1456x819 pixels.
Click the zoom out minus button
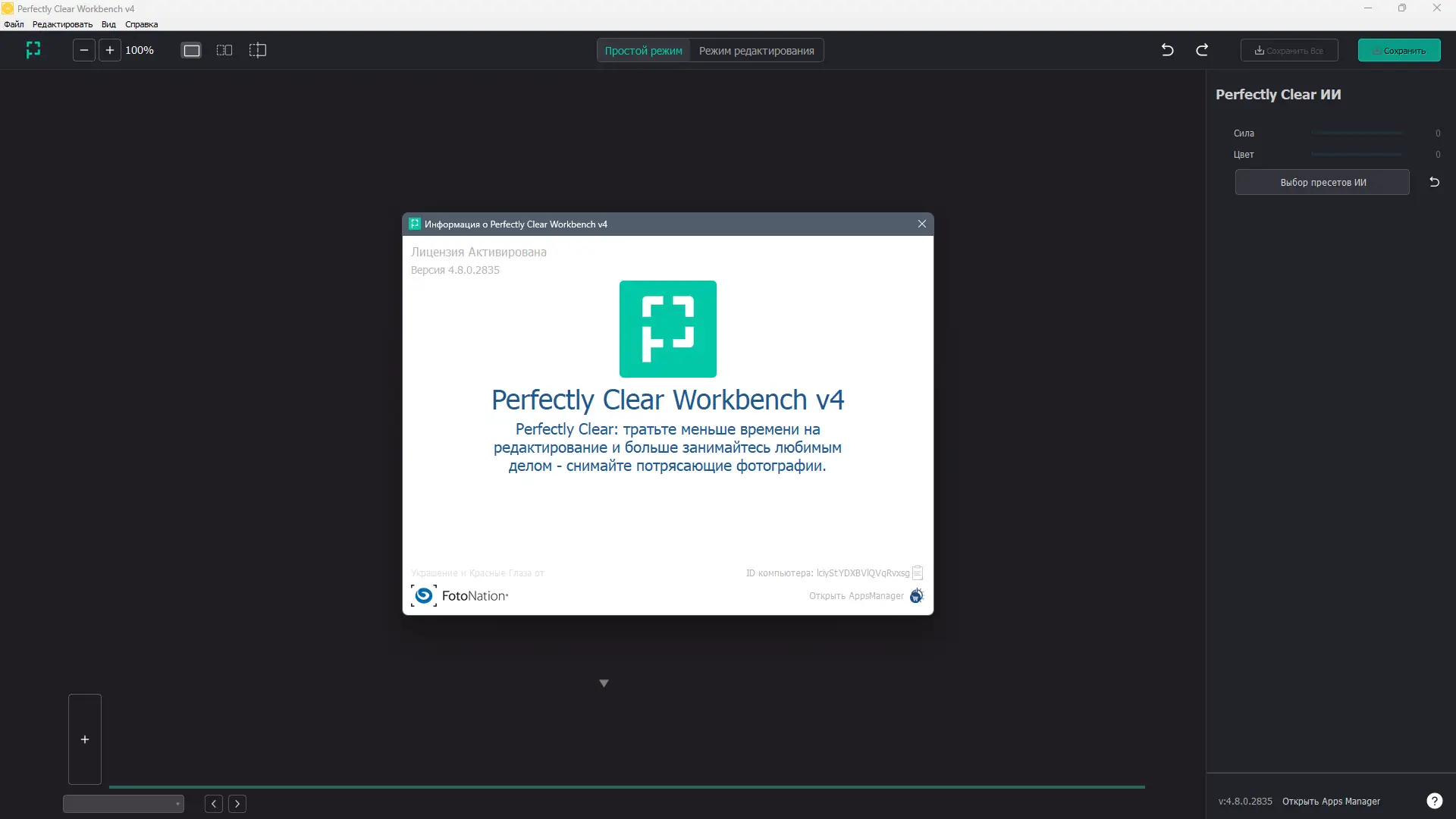point(84,50)
